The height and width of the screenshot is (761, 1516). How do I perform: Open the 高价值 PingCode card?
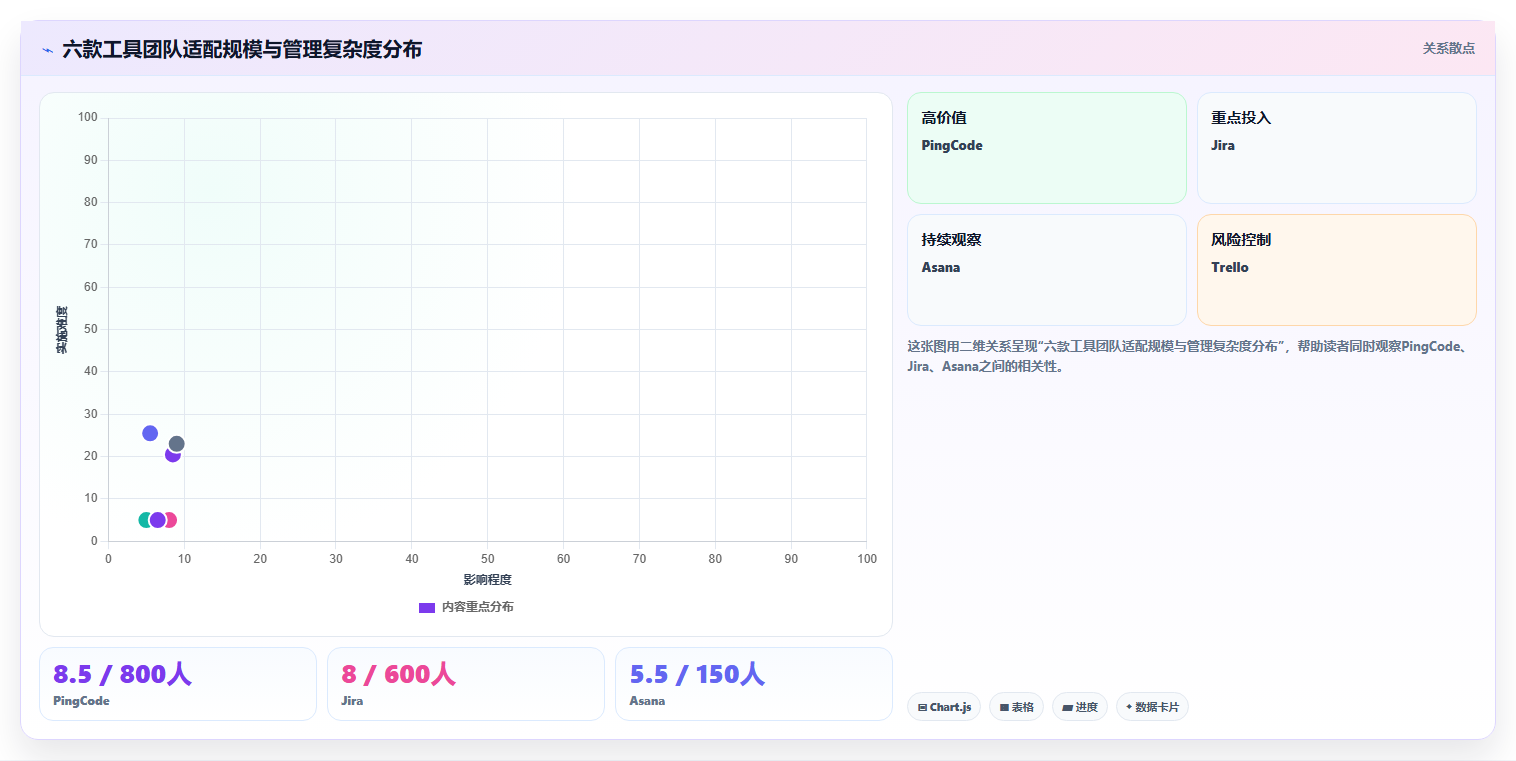[1046, 148]
